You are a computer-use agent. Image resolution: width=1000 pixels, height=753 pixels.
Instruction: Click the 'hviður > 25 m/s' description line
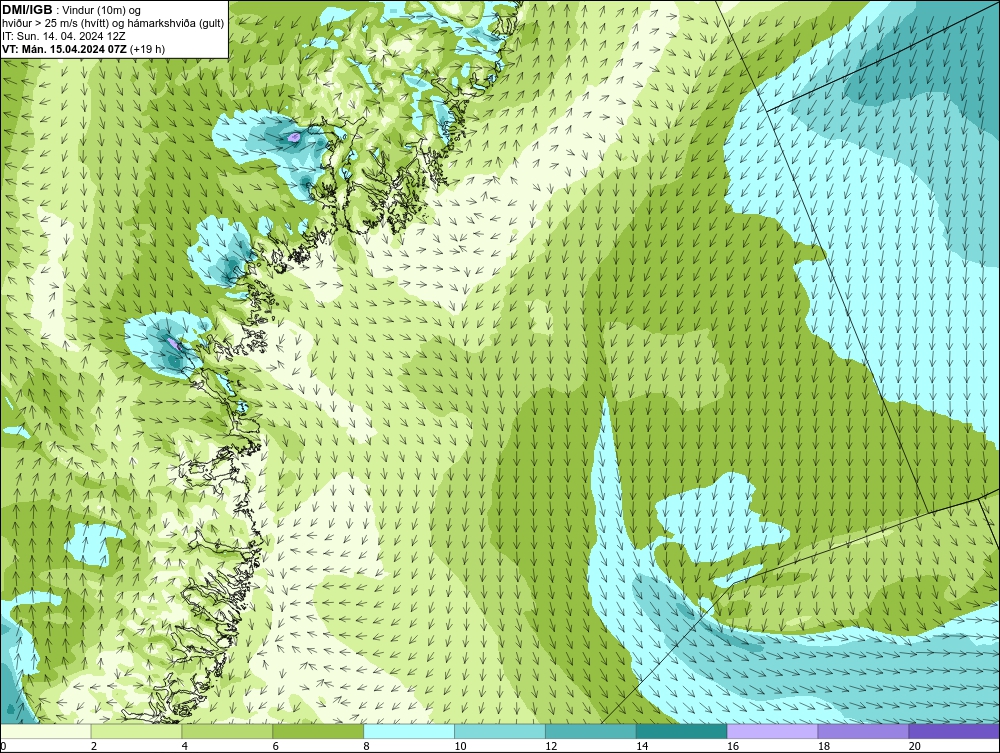pos(114,23)
